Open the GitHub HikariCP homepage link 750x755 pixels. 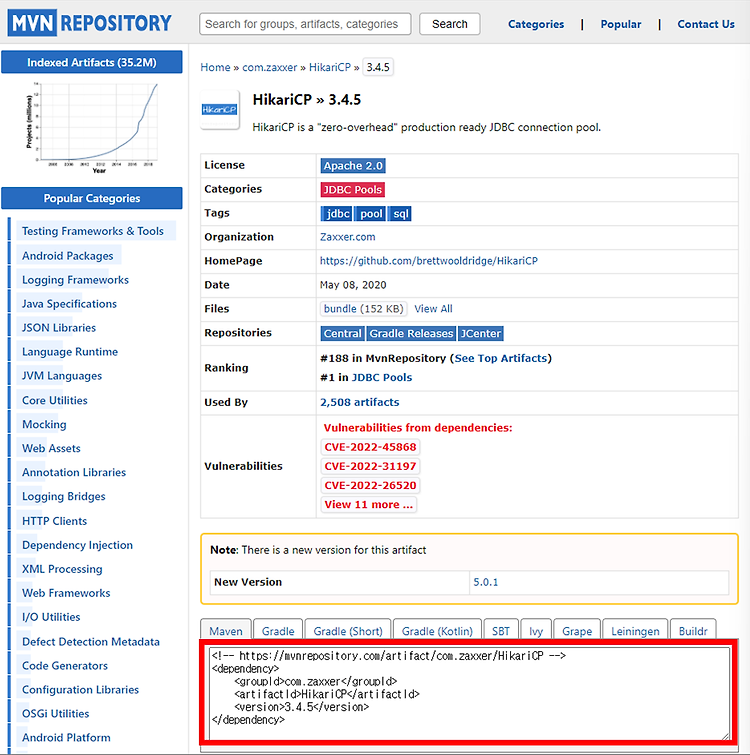tap(429, 261)
